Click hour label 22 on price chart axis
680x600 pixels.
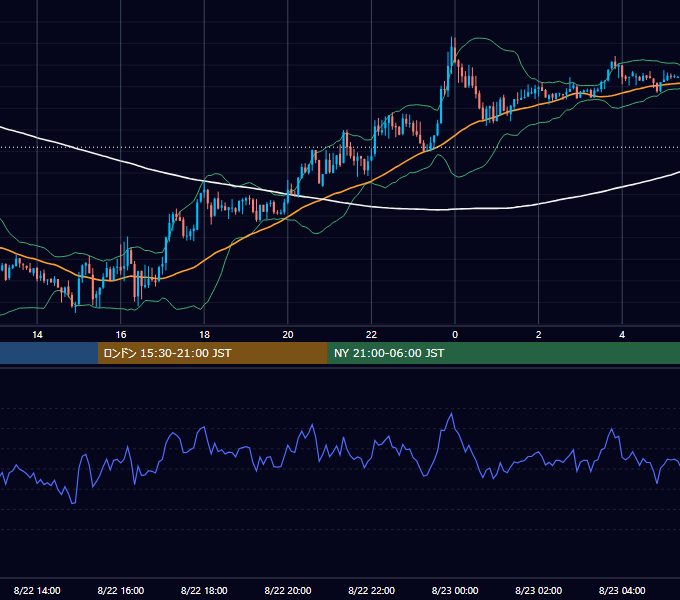(x=372, y=335)
